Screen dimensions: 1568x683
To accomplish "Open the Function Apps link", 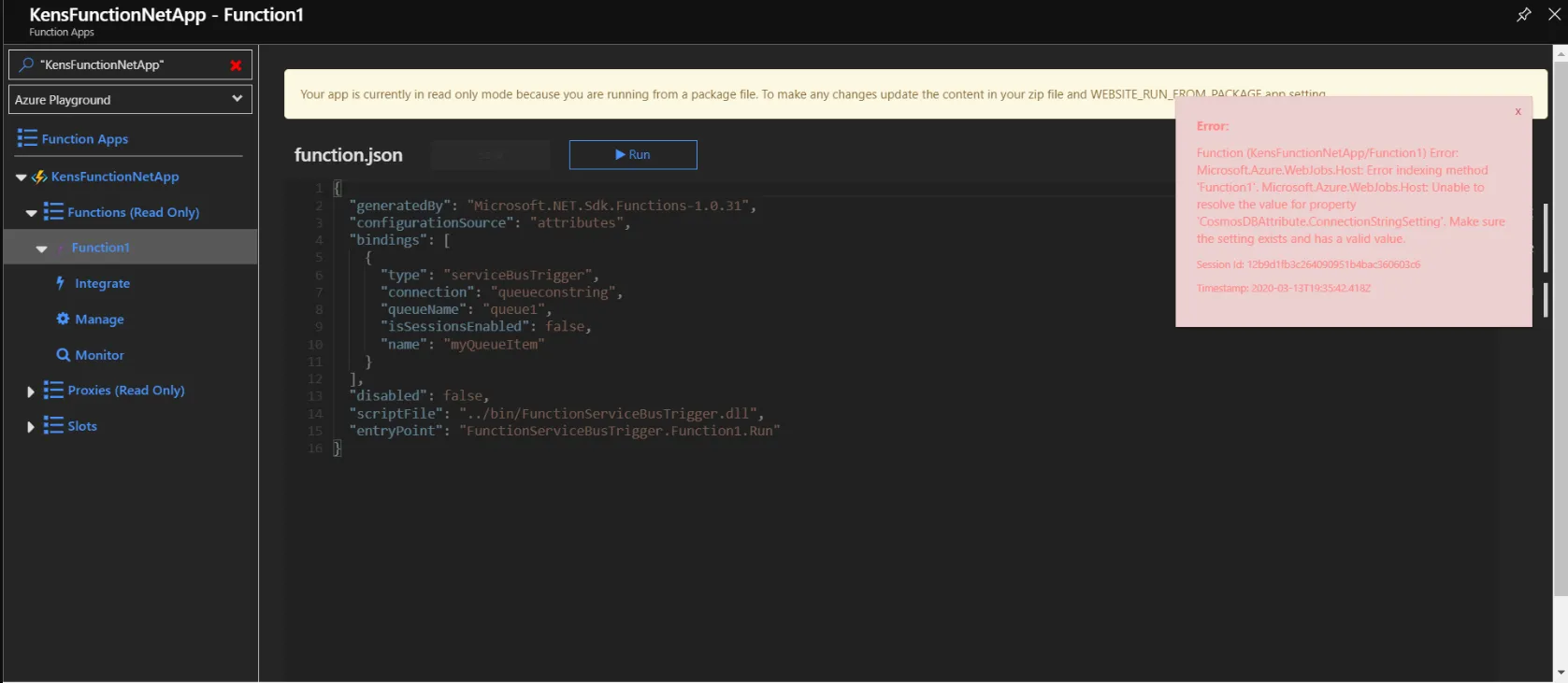I will [85, 139].
